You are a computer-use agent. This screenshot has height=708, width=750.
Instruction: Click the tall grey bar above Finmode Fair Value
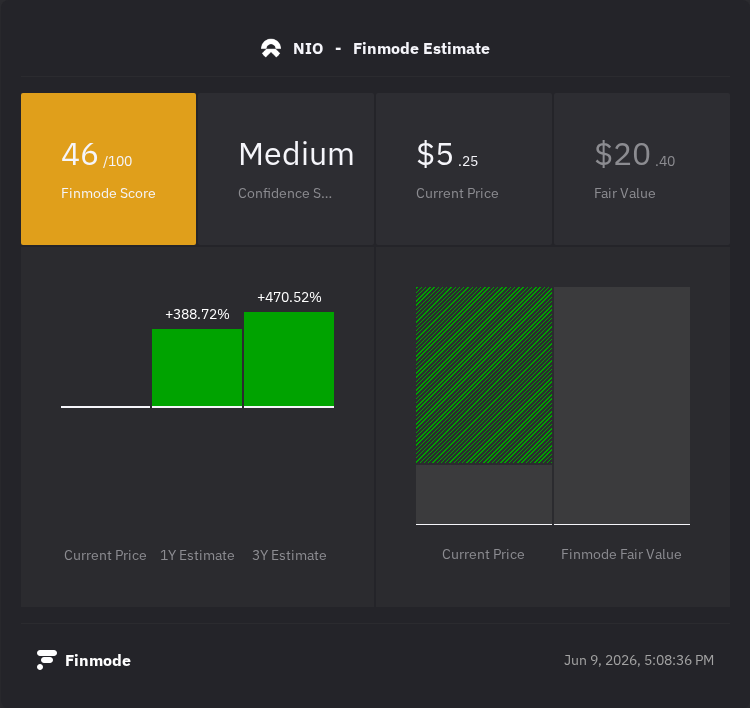[x=622, y=405]
